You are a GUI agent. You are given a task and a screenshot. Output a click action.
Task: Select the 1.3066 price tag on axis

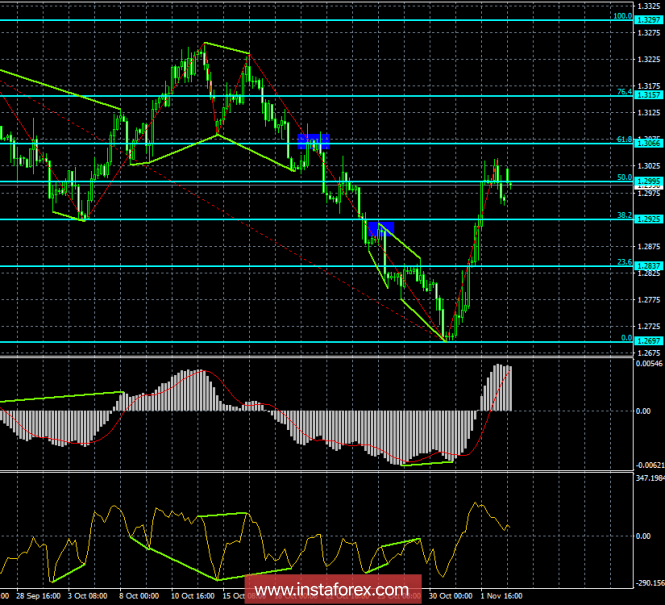(646, 144)
